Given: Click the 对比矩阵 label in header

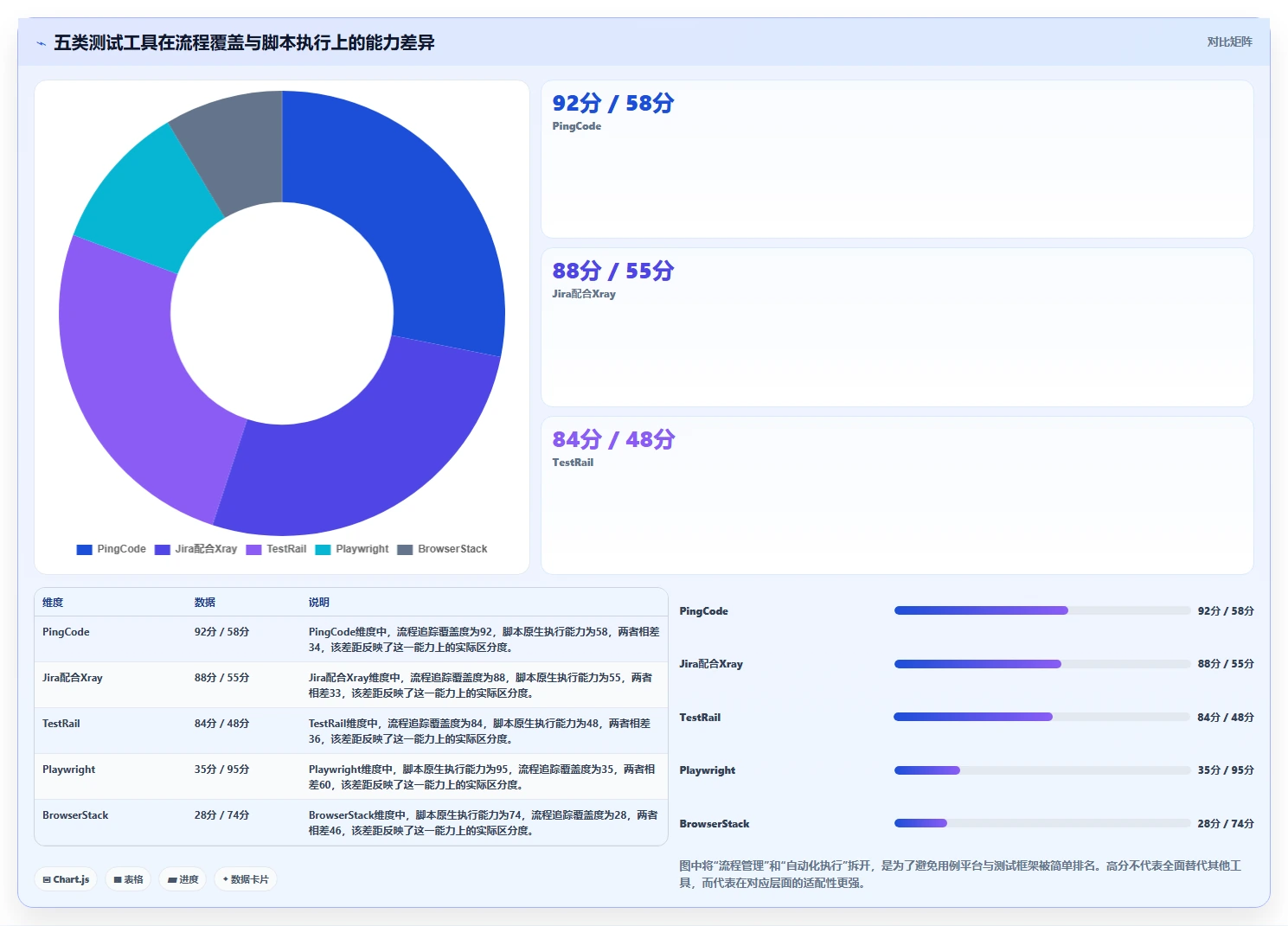Looking at the screenshot, I should [1229, 42].
